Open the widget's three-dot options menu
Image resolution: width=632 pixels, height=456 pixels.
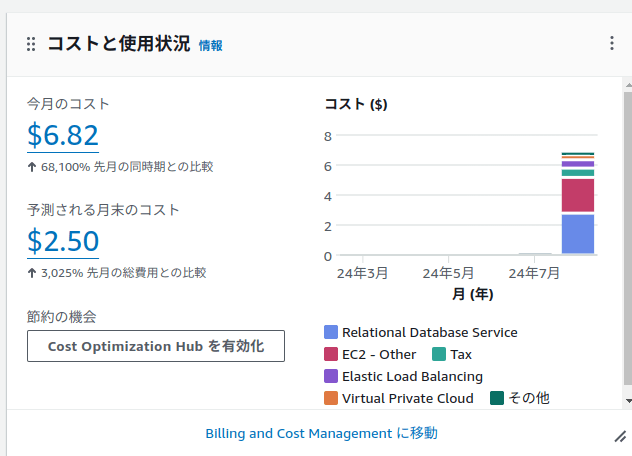pos(612,43)
